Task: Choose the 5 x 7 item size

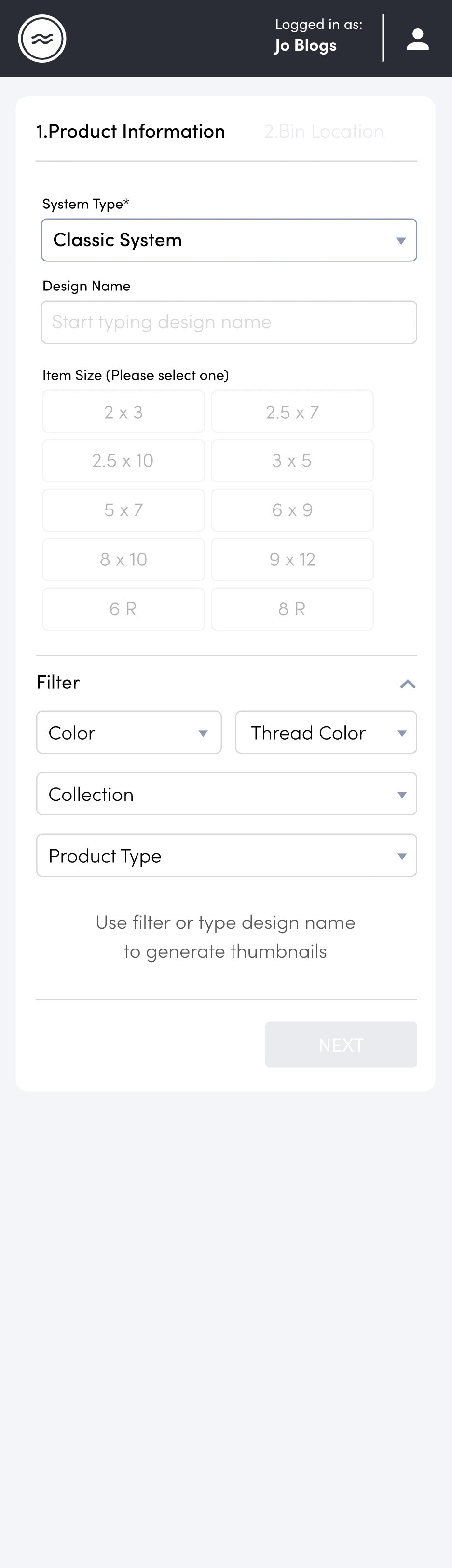Action: [123, 510]
